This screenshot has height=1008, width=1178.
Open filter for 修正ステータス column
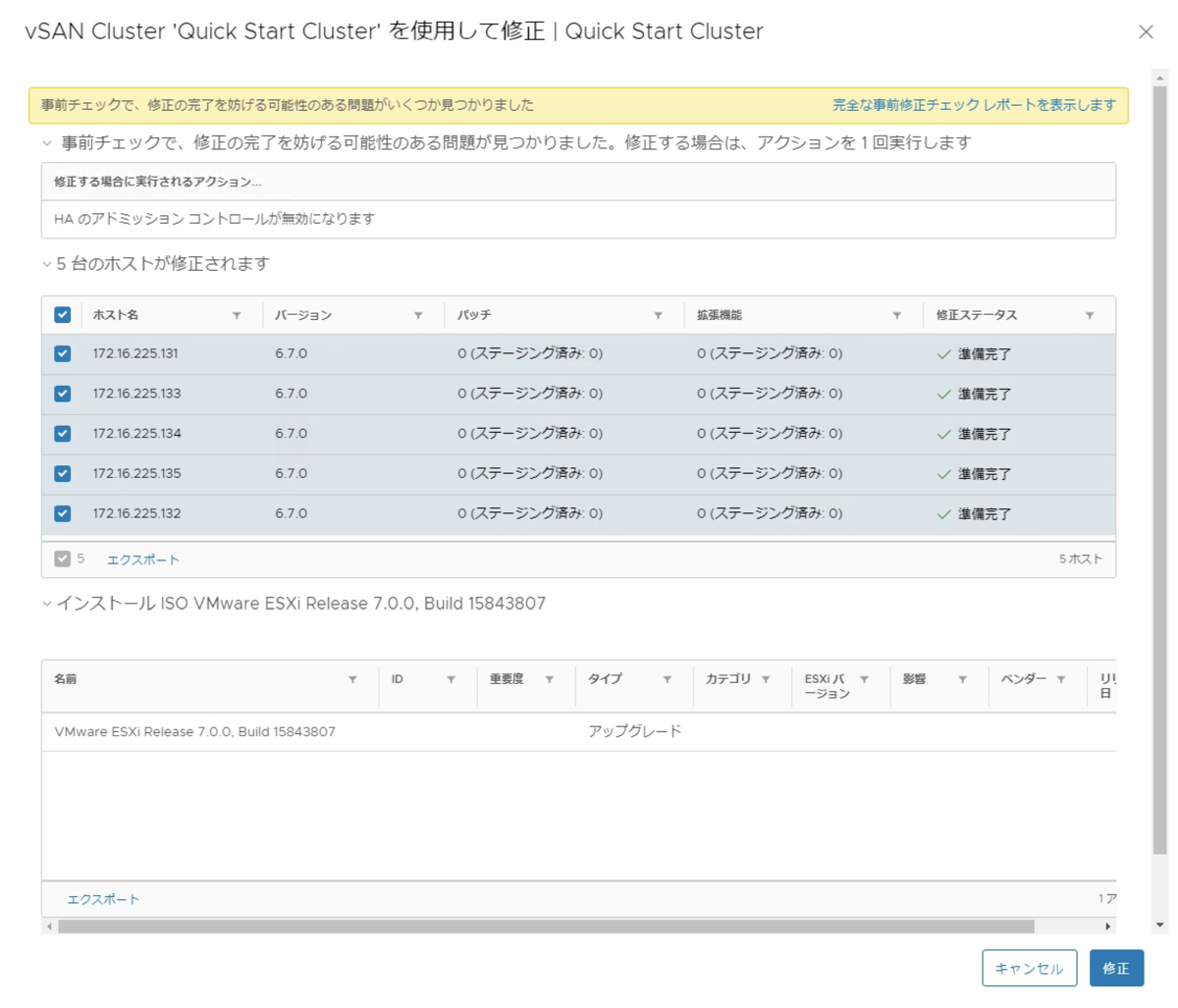pos(1090,315)
